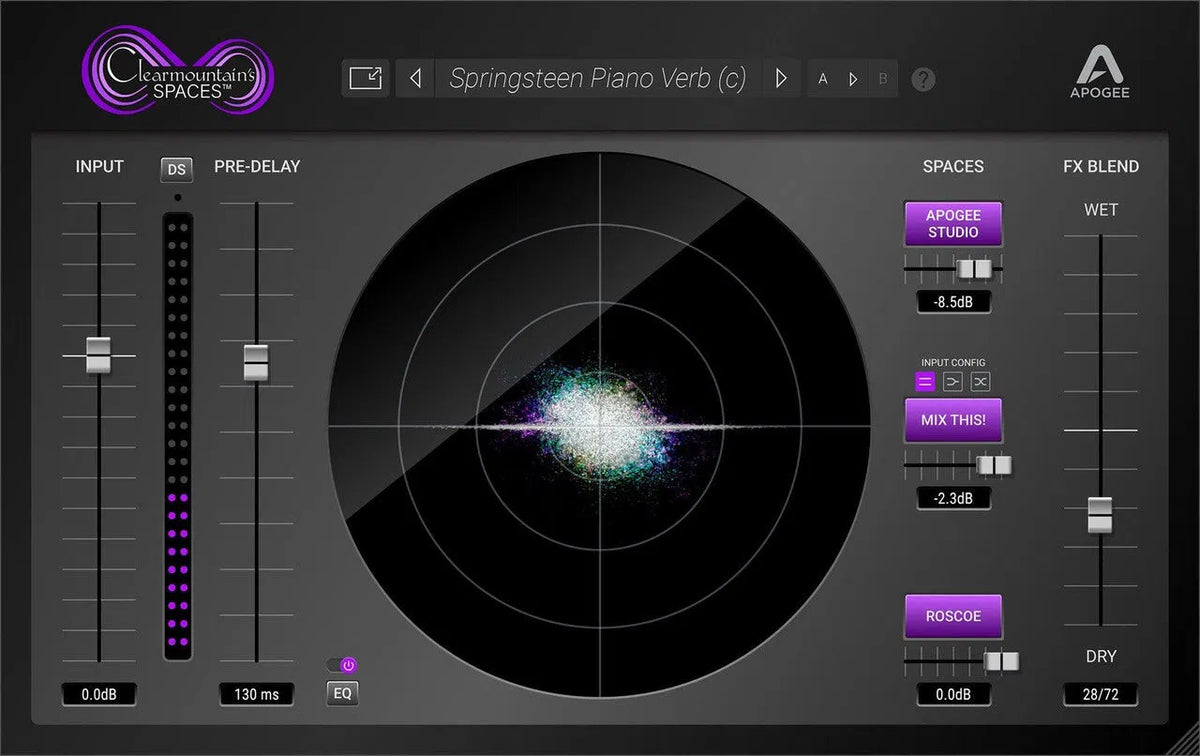Screen dimensions: 1200x756
Task: Click the 130 ms pre-delay value field
Action: click(x=256, y=694)
